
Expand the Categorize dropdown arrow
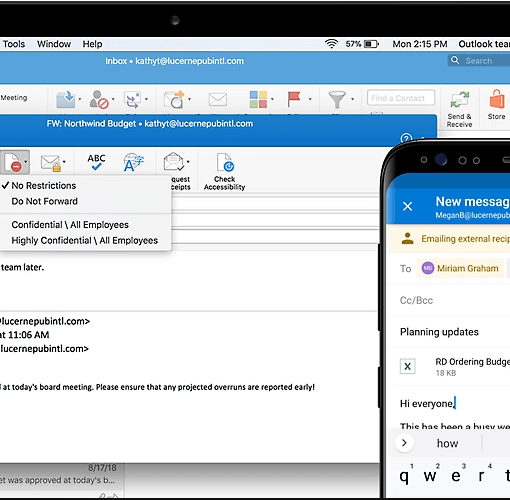tap(272, 99)
